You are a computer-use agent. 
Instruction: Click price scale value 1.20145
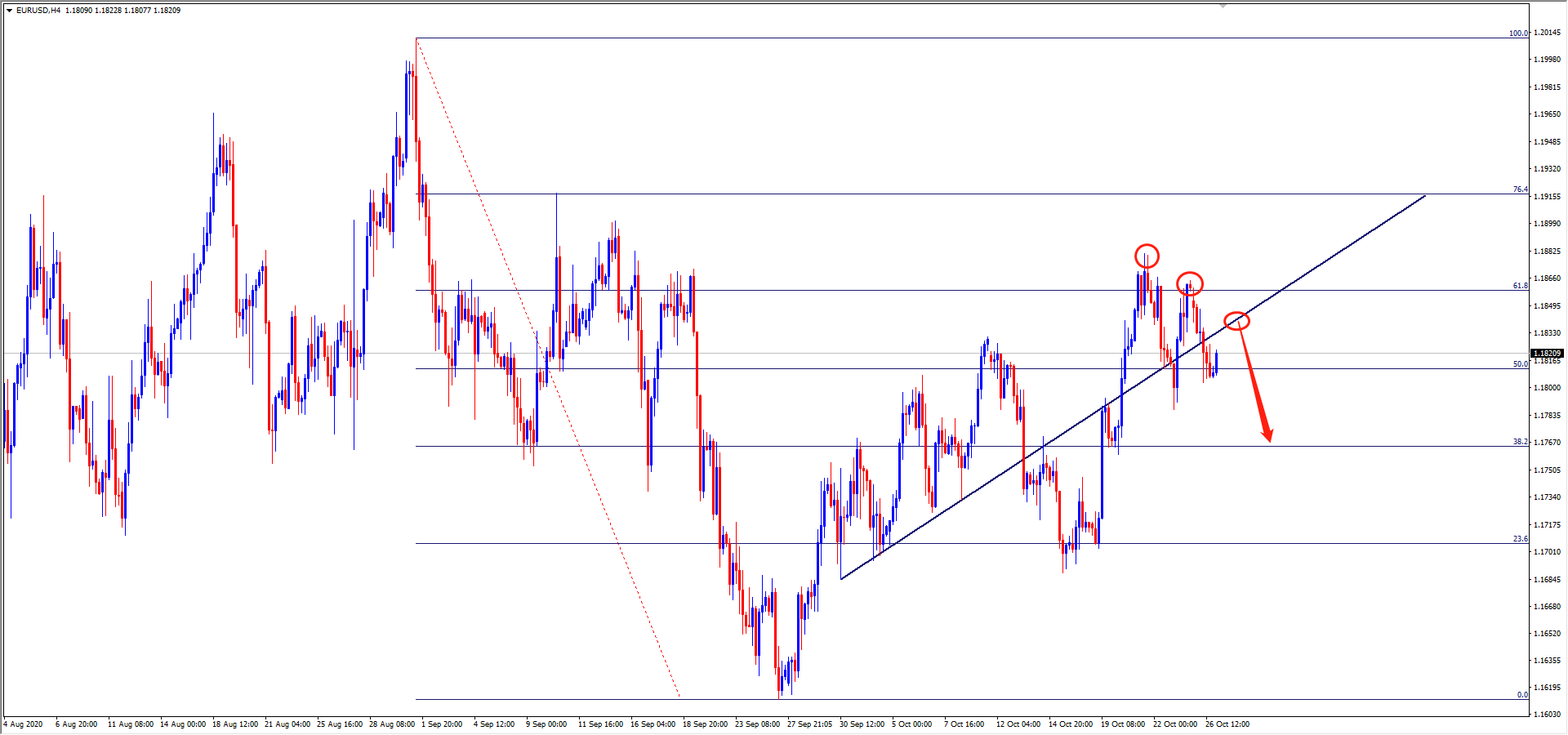pos(1548,33)
